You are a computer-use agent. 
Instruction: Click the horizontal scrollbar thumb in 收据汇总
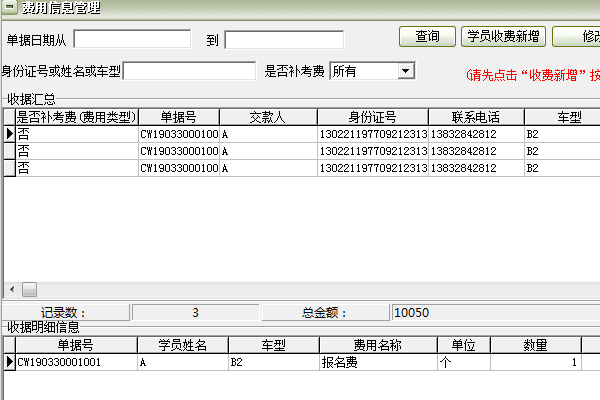click(29, 289)
